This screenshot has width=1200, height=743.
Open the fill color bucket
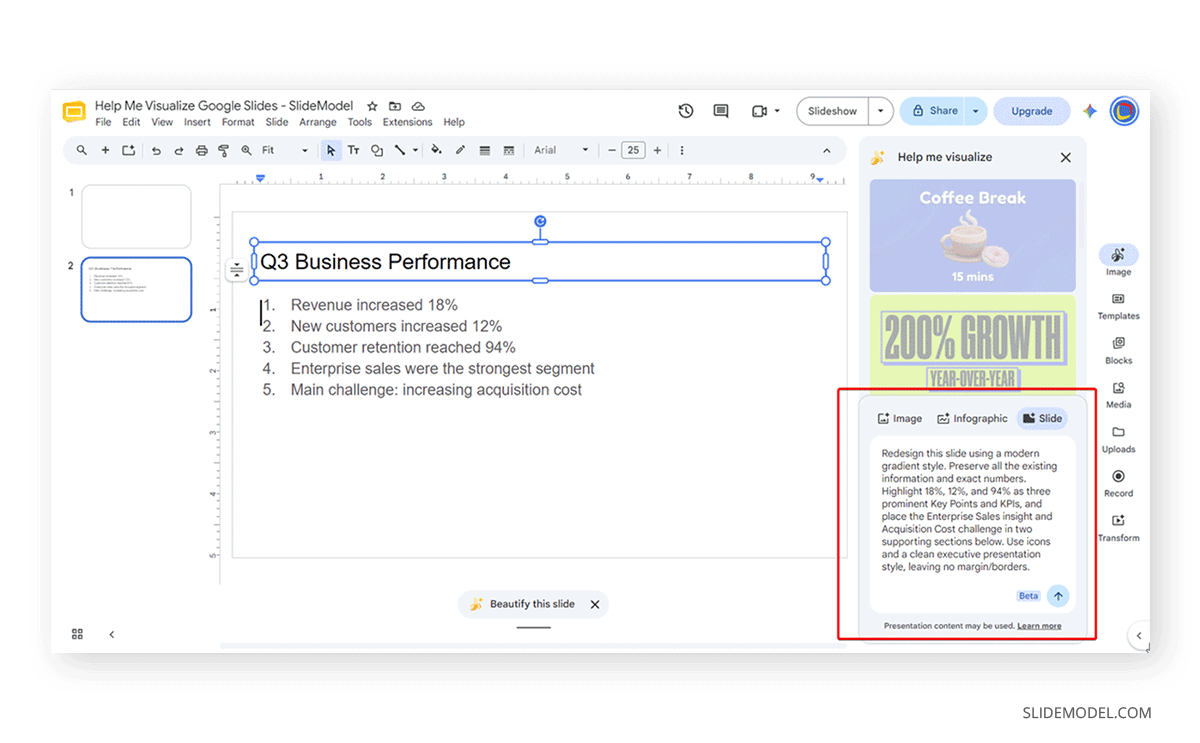tap(436, 150)
